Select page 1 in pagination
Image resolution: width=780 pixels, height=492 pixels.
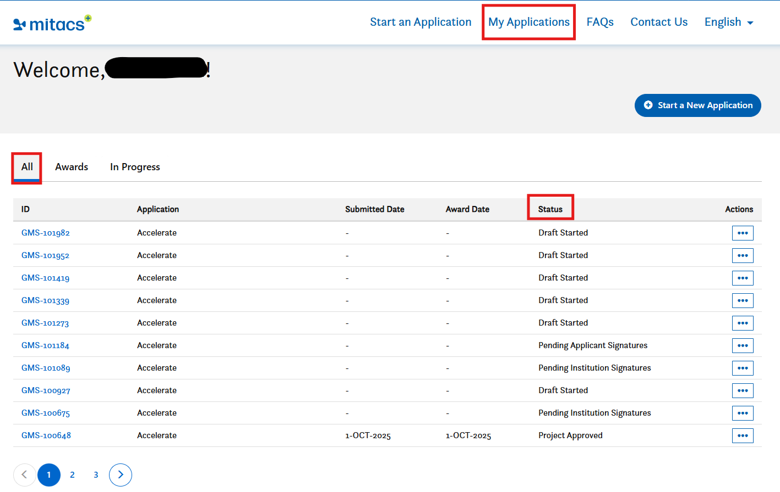pyautogui.click(x=49, y=475)
